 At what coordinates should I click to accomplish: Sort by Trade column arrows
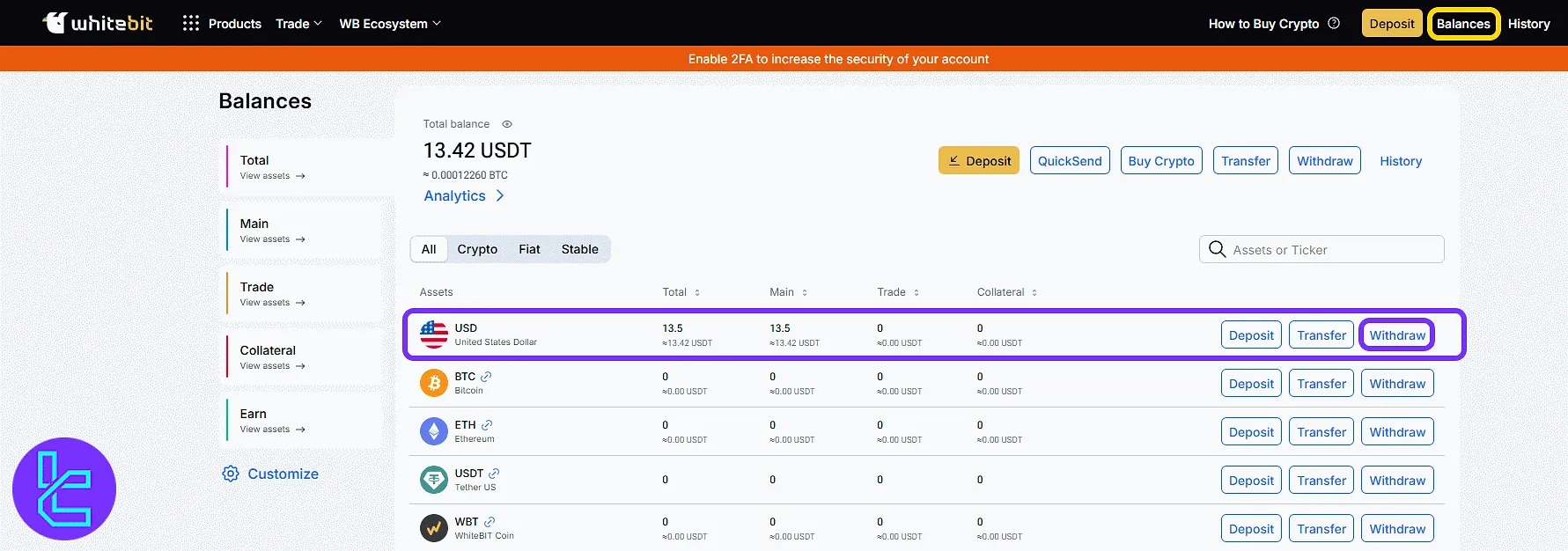pyautogui.click(x=917, y=292)
